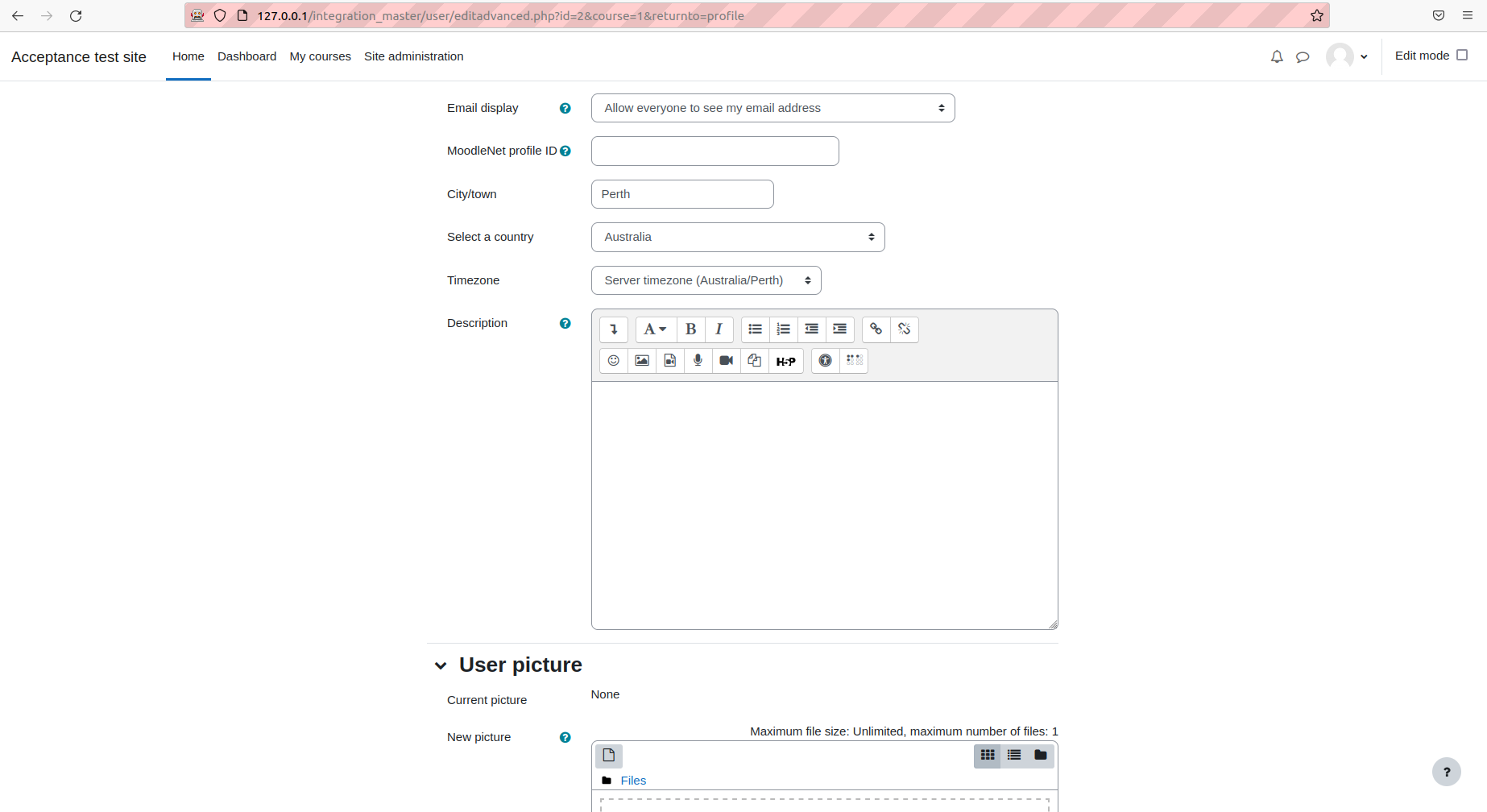The width and height of the screenshot is (1487, 812).
Task: Remove link with unlink button
Action: 904,329
